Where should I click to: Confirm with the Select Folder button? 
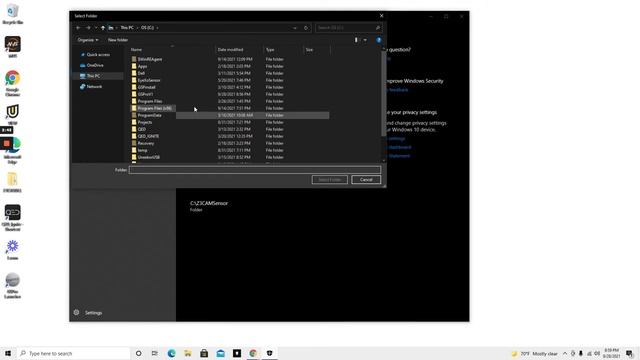click(x=329, y=180)
